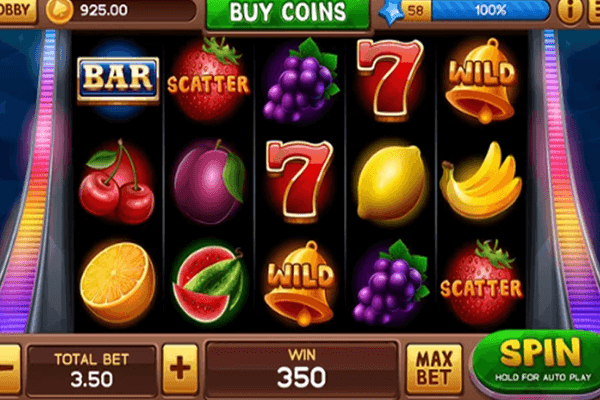Image resolution: width=600 pixels, height=400 pixels.
Task: Click the gold coin balance icon
Action: coord(59,11)
